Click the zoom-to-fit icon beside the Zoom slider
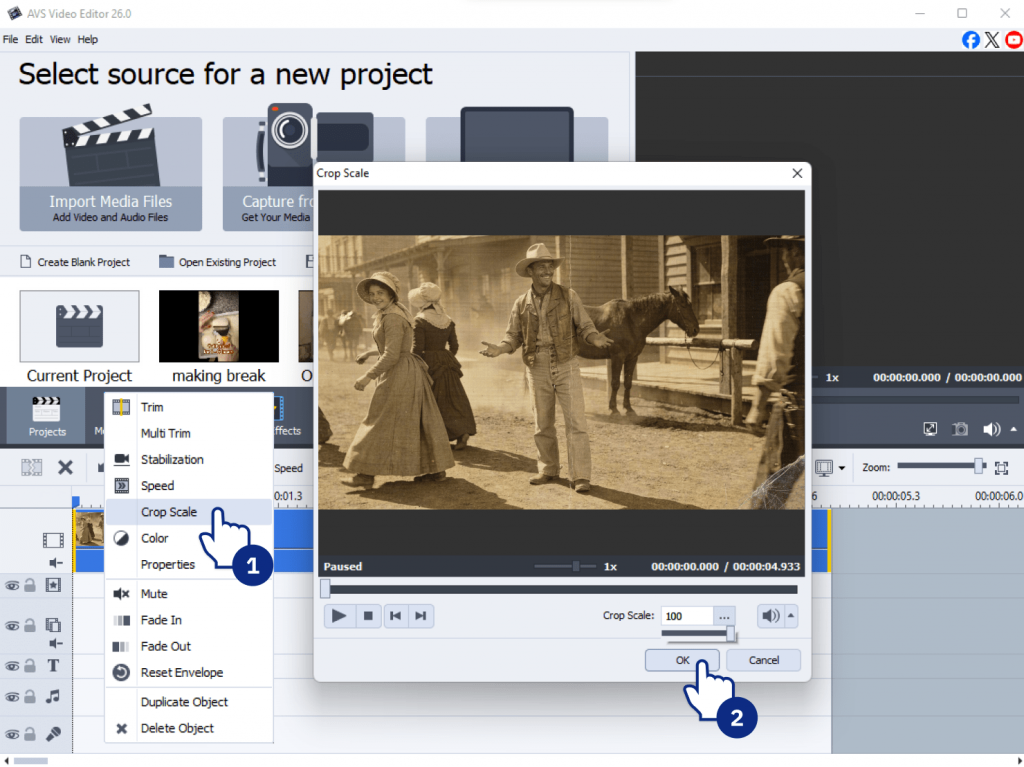 (x=1001, y=467)
